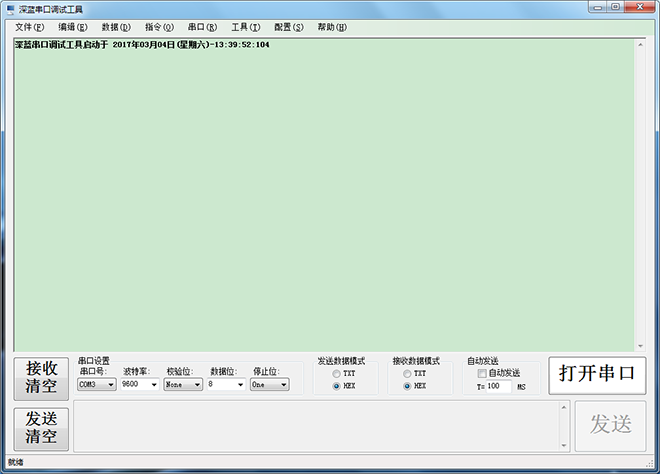Click the window resize grip icon
This screenshot has height=474, width=660.
(x=650, y=463)
